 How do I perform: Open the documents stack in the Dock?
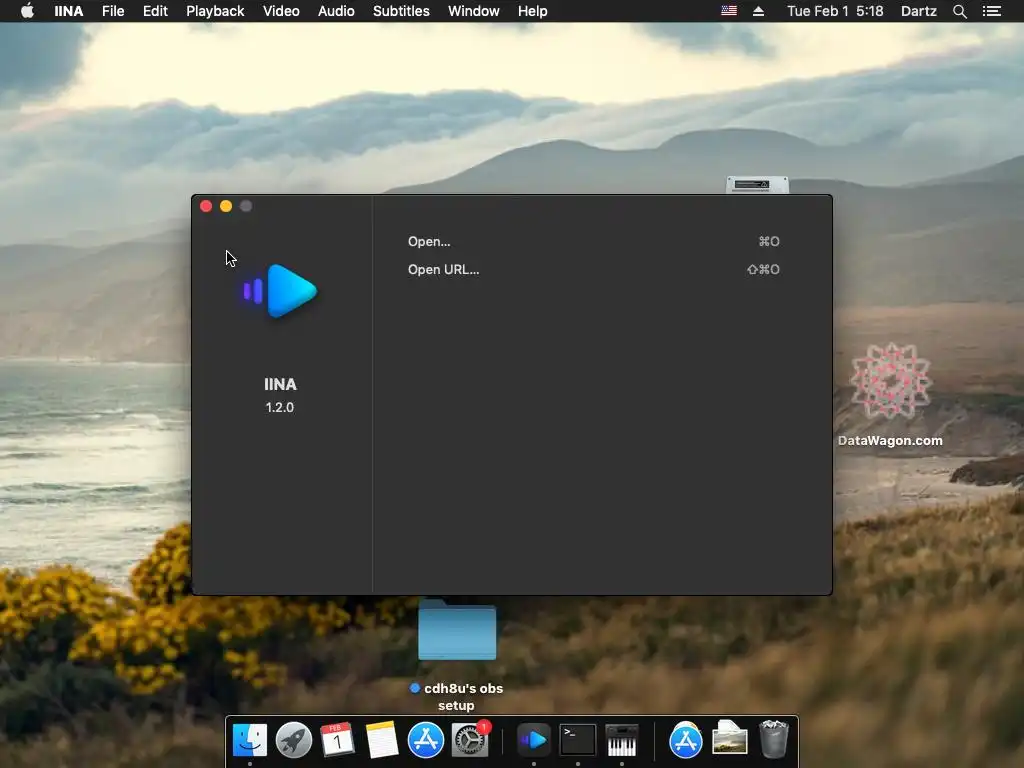tap(729, 738)
